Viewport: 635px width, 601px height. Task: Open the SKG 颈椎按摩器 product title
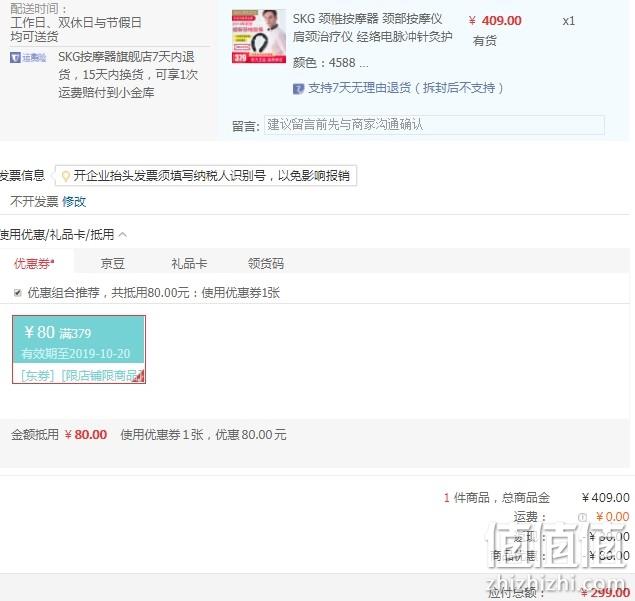tap(372, 28)
